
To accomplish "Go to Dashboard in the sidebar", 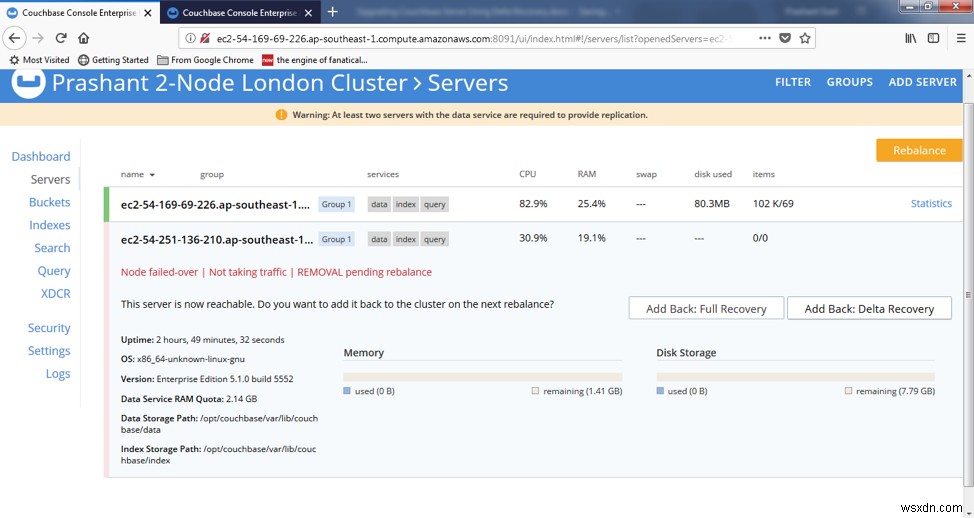I will pyautogui.click(x=40, y=157).
